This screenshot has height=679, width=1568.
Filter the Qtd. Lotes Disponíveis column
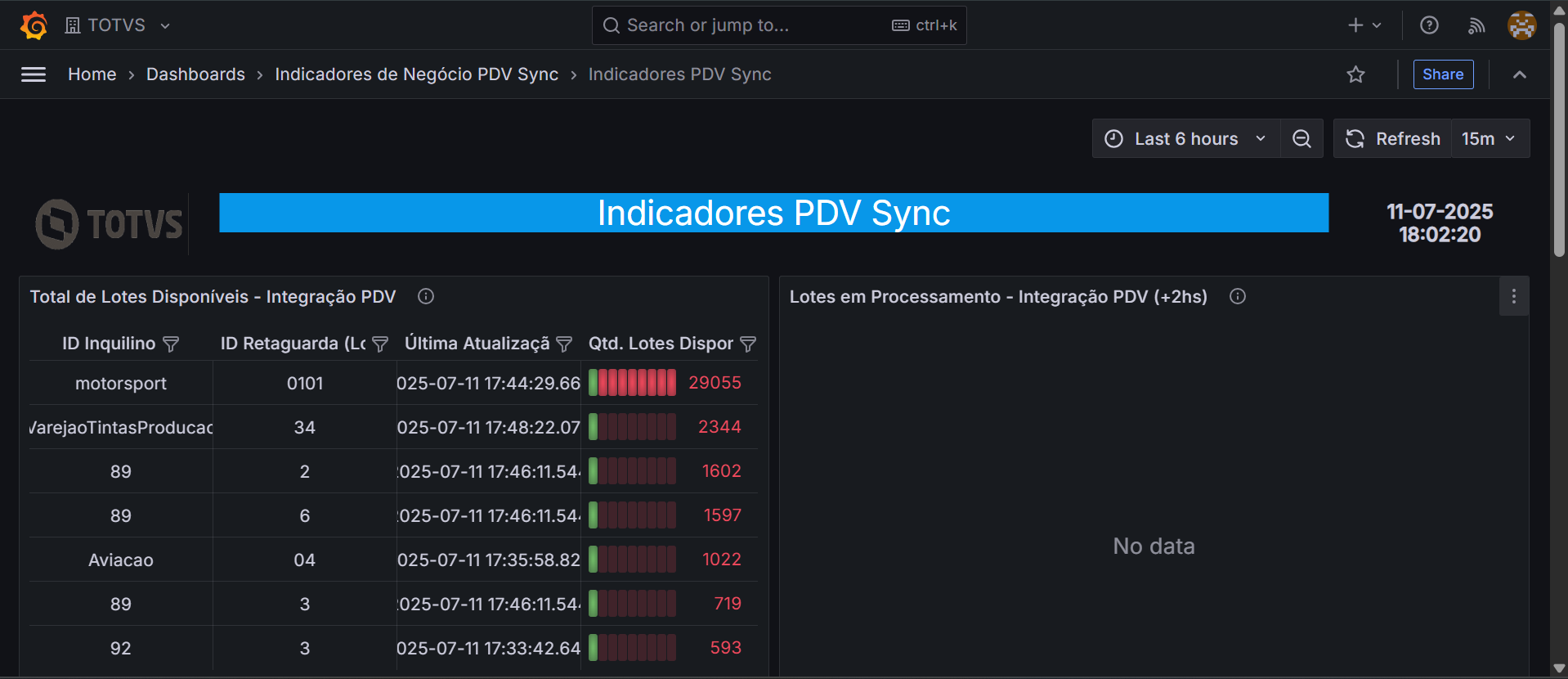click(748, 344)
